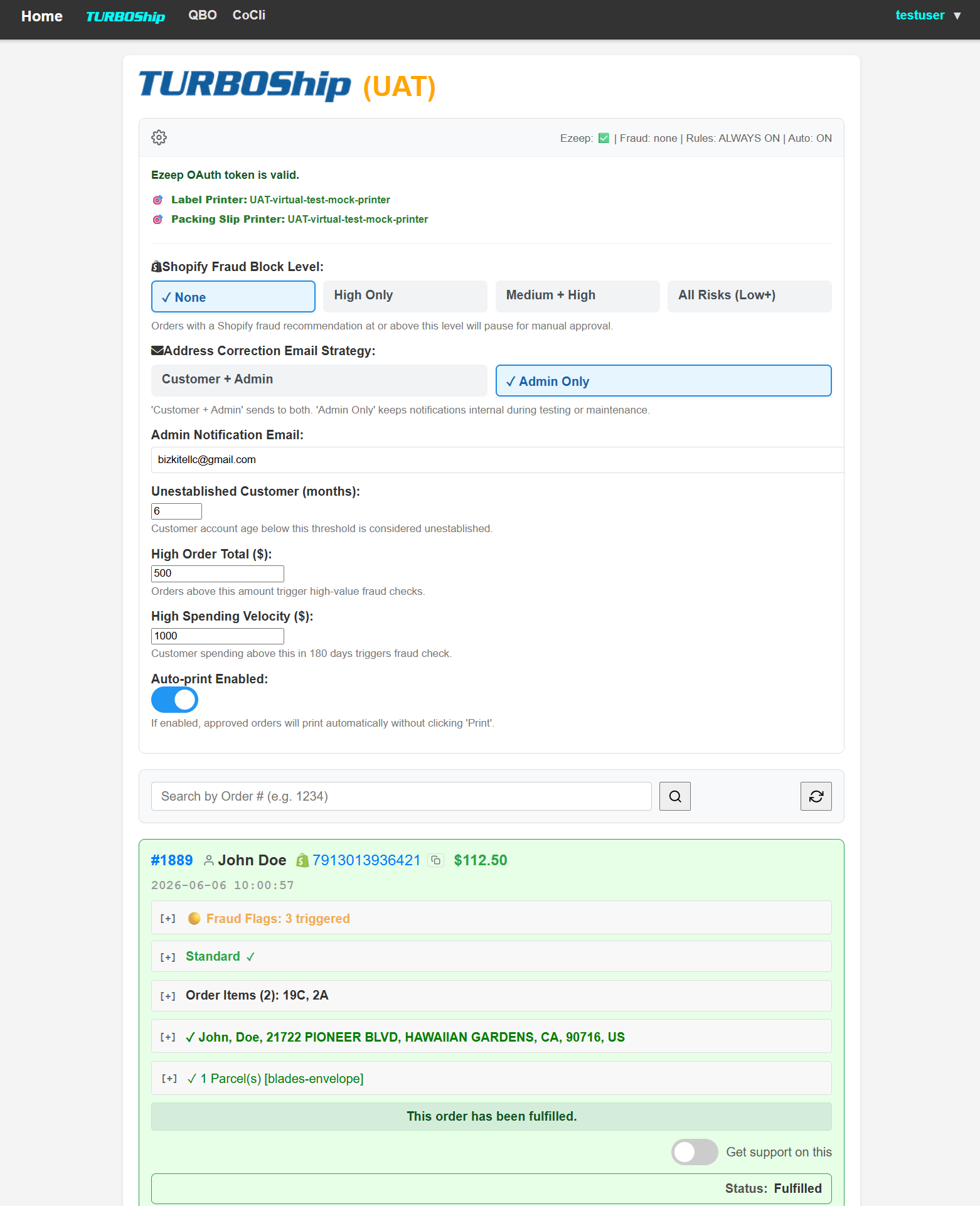Click the Search by Order # field
This screenshot has height=1206, width=980.
401,796
